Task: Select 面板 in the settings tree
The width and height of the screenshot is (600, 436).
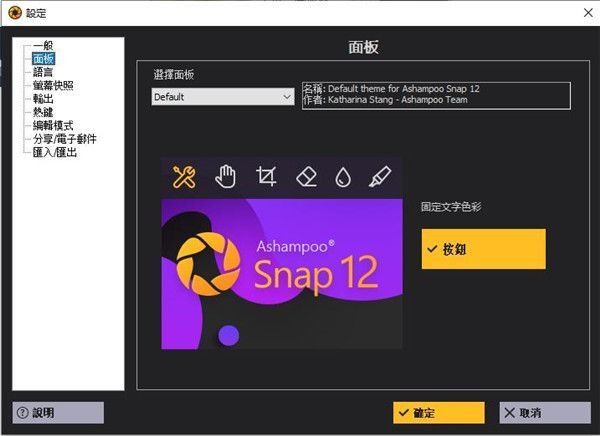Action: tap(43, 59)
